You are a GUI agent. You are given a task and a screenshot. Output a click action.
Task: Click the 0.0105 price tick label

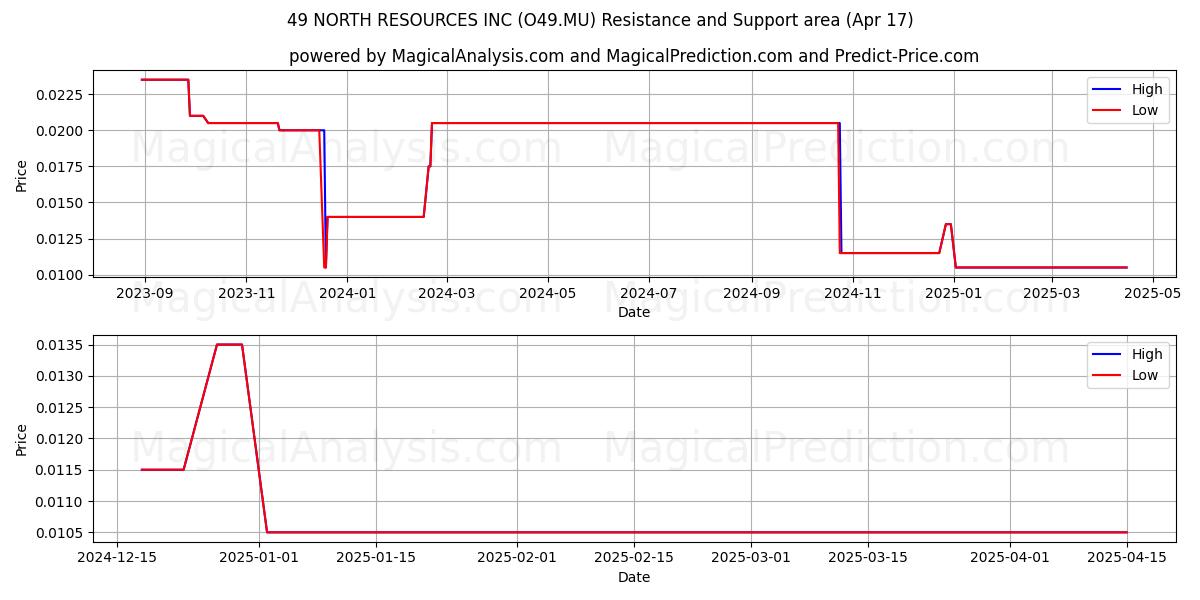(62, 533)
